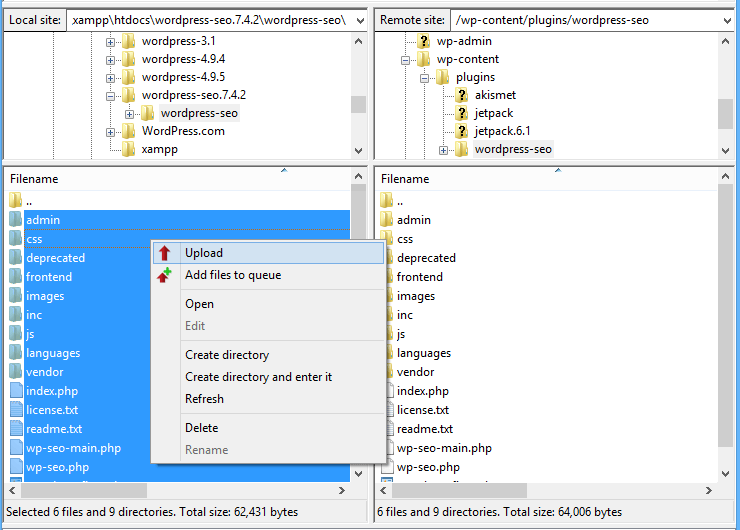This screenshot has height=530, width=740.
Task: Click the local license.txt file icon
Action: coord(16,410)
